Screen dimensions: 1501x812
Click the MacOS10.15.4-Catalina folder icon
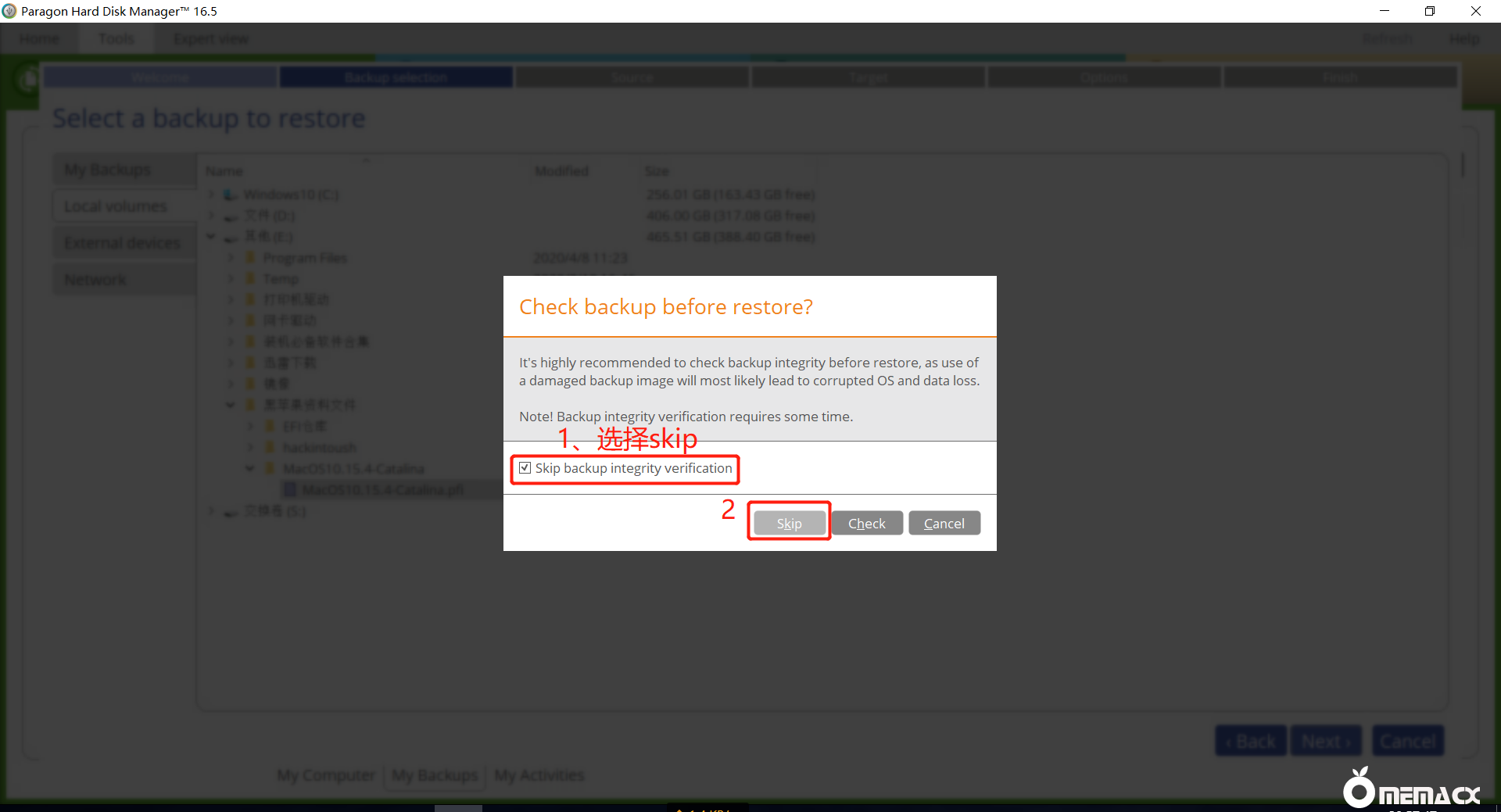pyautogui.click(x=270, y=469)
